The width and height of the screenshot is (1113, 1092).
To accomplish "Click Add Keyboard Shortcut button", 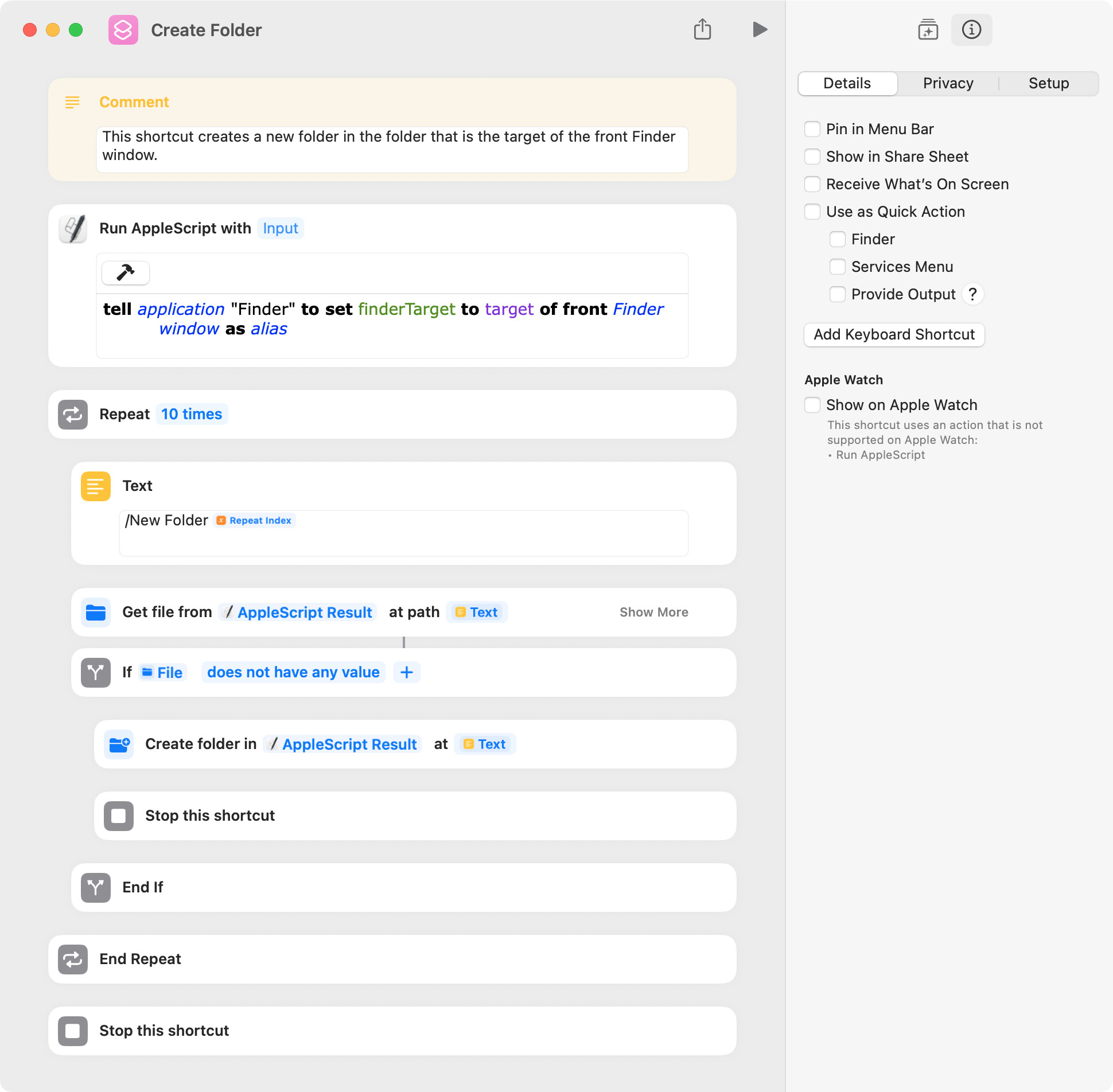I will [x=894, y=334].
